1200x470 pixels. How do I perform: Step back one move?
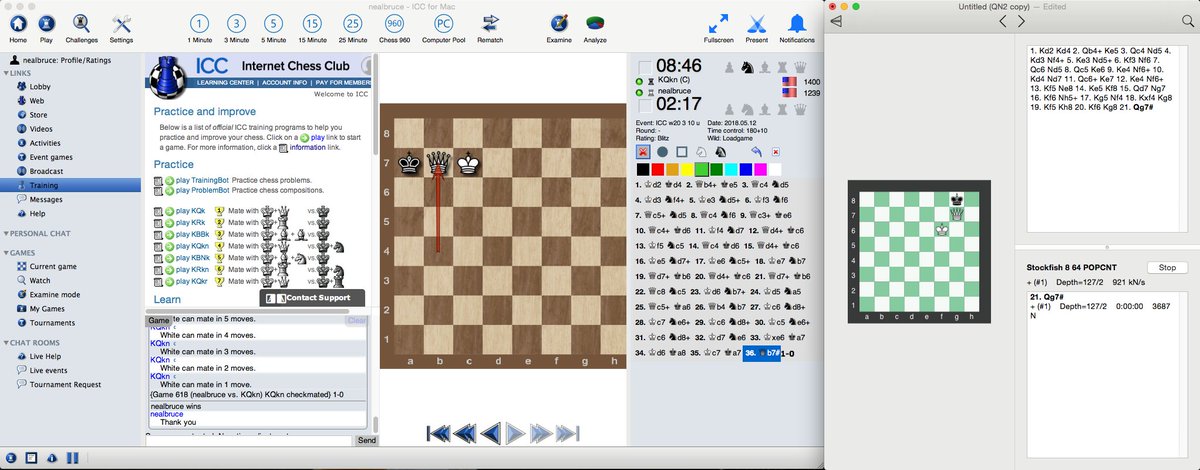[x=490, y=433]
